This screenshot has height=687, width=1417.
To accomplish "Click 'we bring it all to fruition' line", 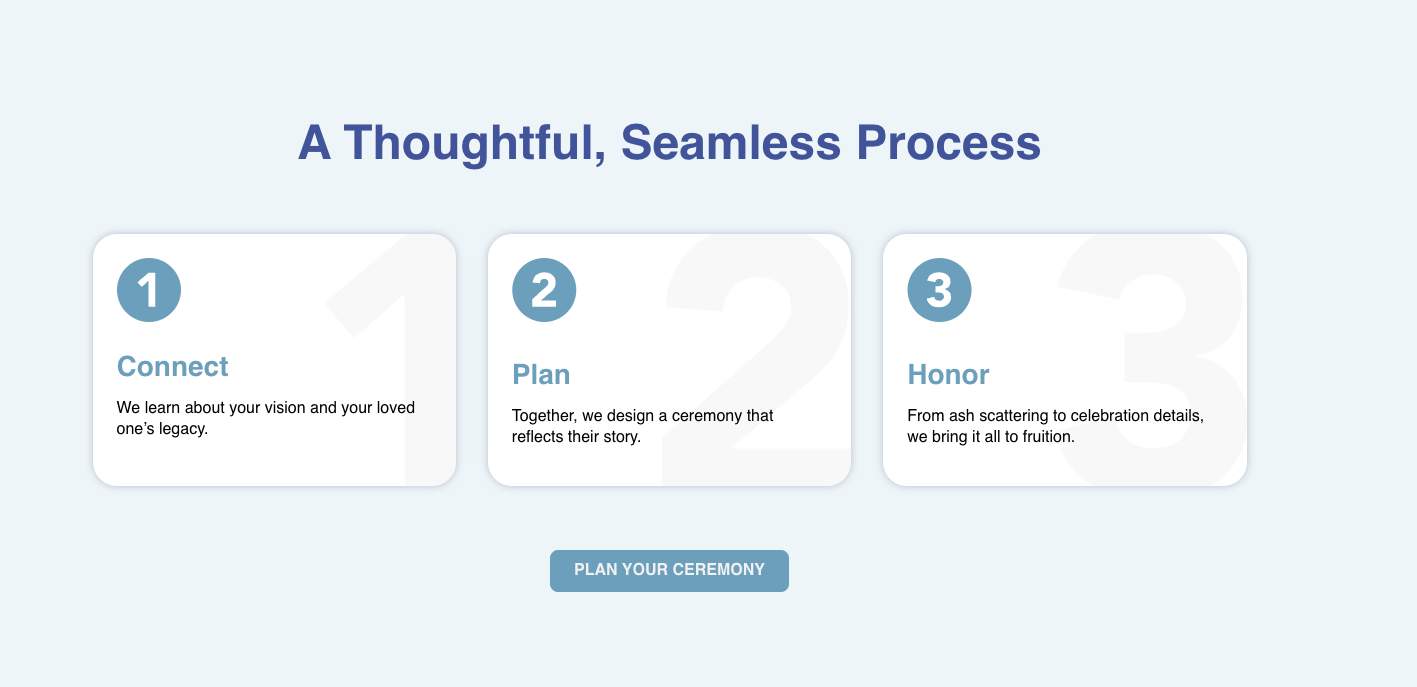I will coord(991,437).
